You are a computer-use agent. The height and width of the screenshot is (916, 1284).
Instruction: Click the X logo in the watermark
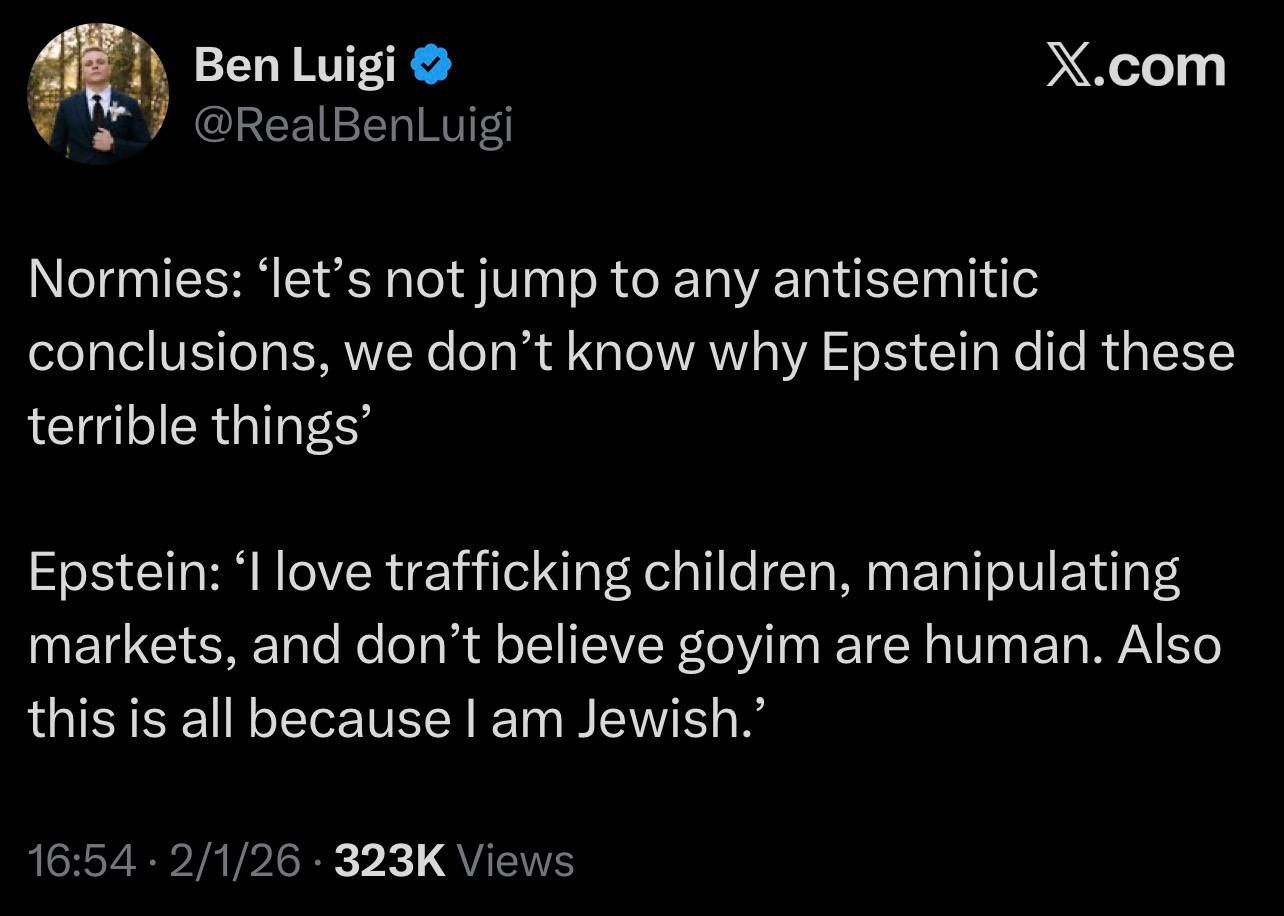1070,67
